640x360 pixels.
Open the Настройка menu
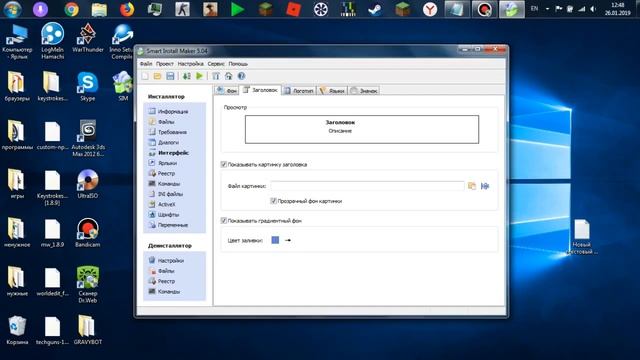click(190, 64)
